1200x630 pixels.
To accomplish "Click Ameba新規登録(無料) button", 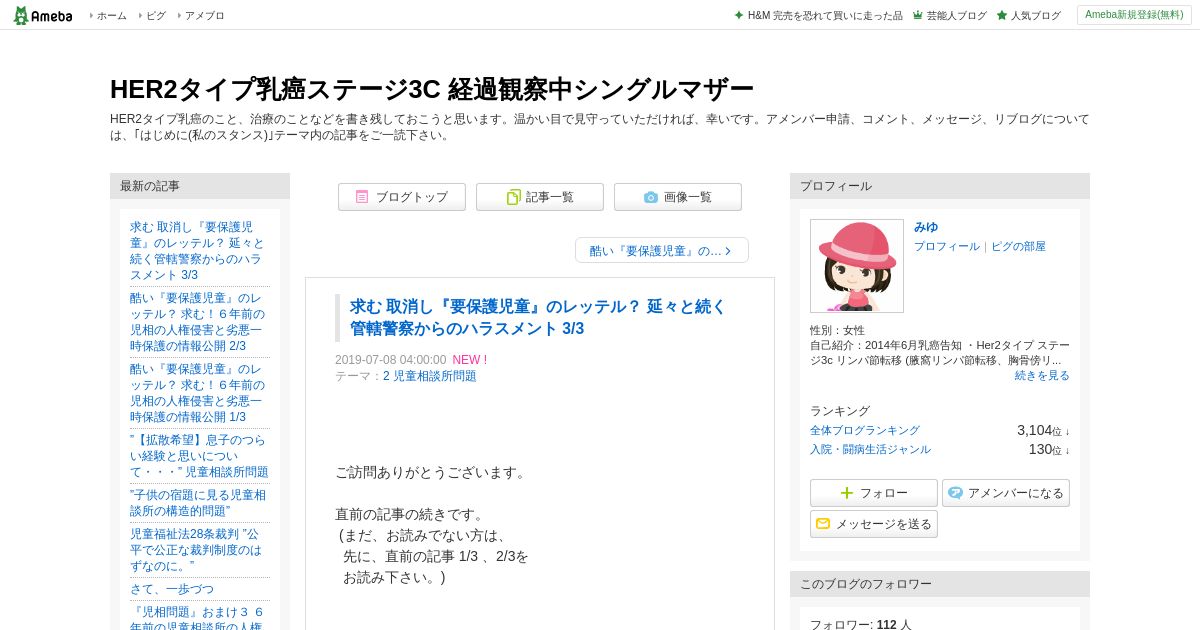I will click(x=1134, y=15).
